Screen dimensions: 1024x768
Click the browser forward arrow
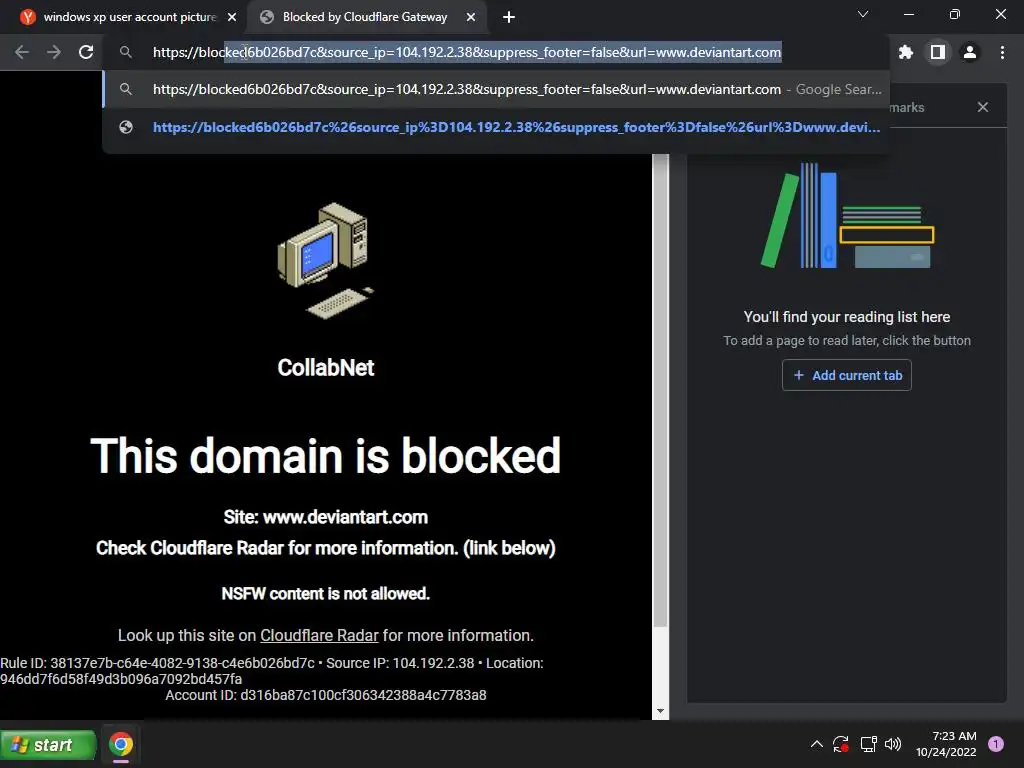[54, 52]
